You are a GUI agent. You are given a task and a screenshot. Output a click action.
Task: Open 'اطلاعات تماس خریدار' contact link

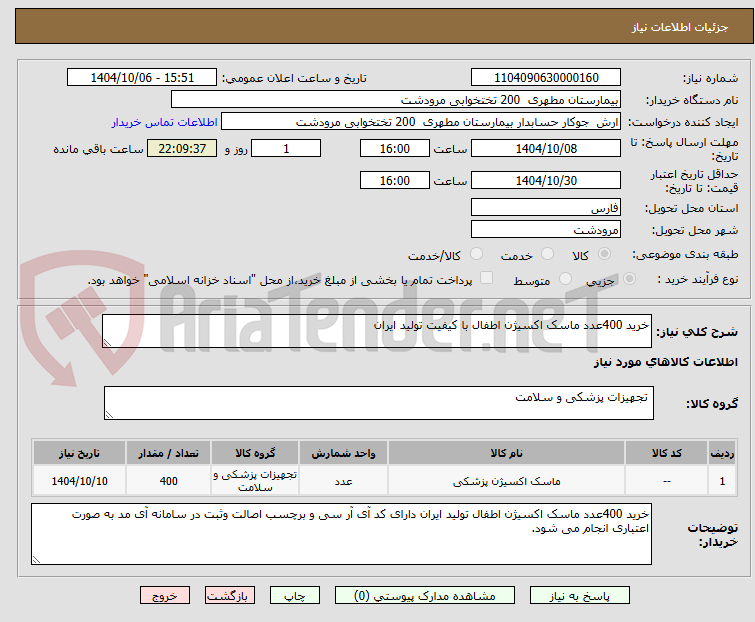[165, 122]
